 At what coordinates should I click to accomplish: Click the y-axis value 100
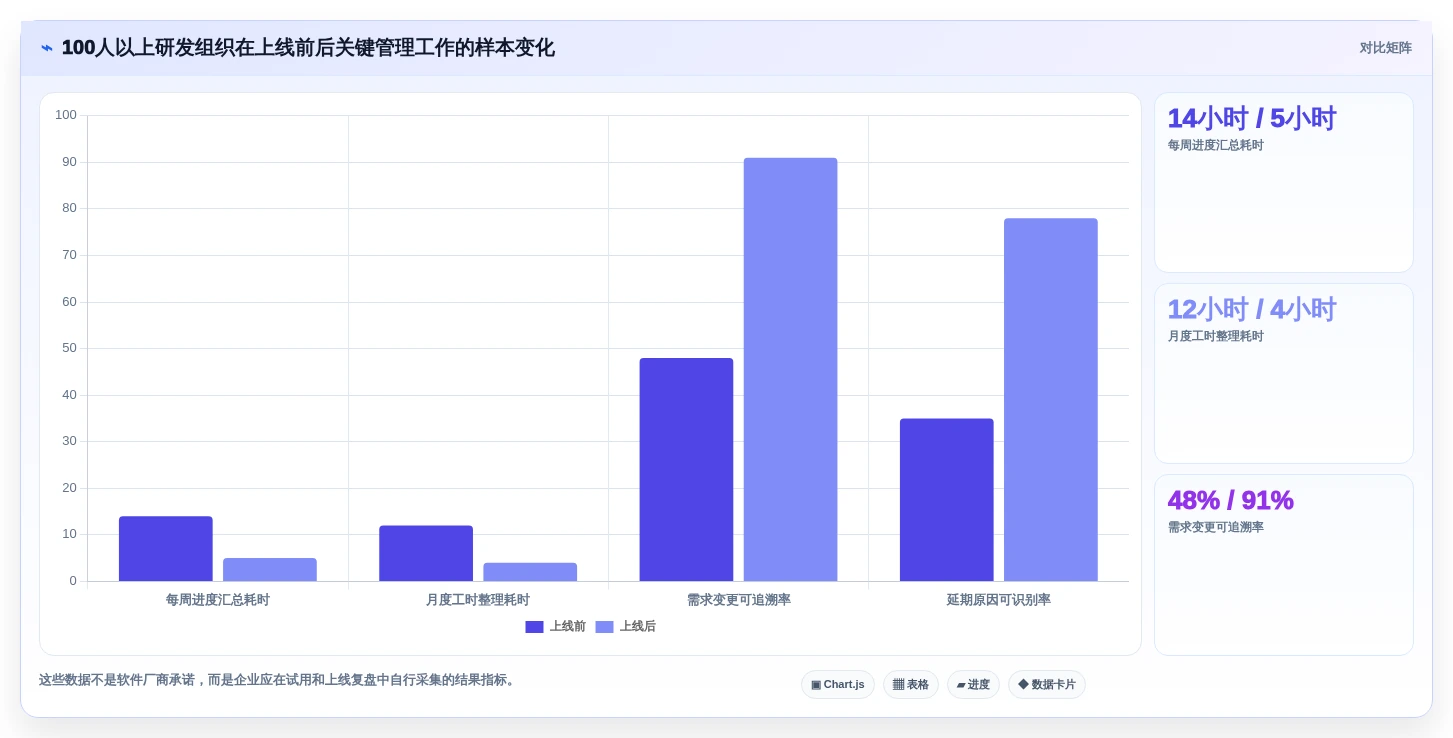[x=66, y=115]
